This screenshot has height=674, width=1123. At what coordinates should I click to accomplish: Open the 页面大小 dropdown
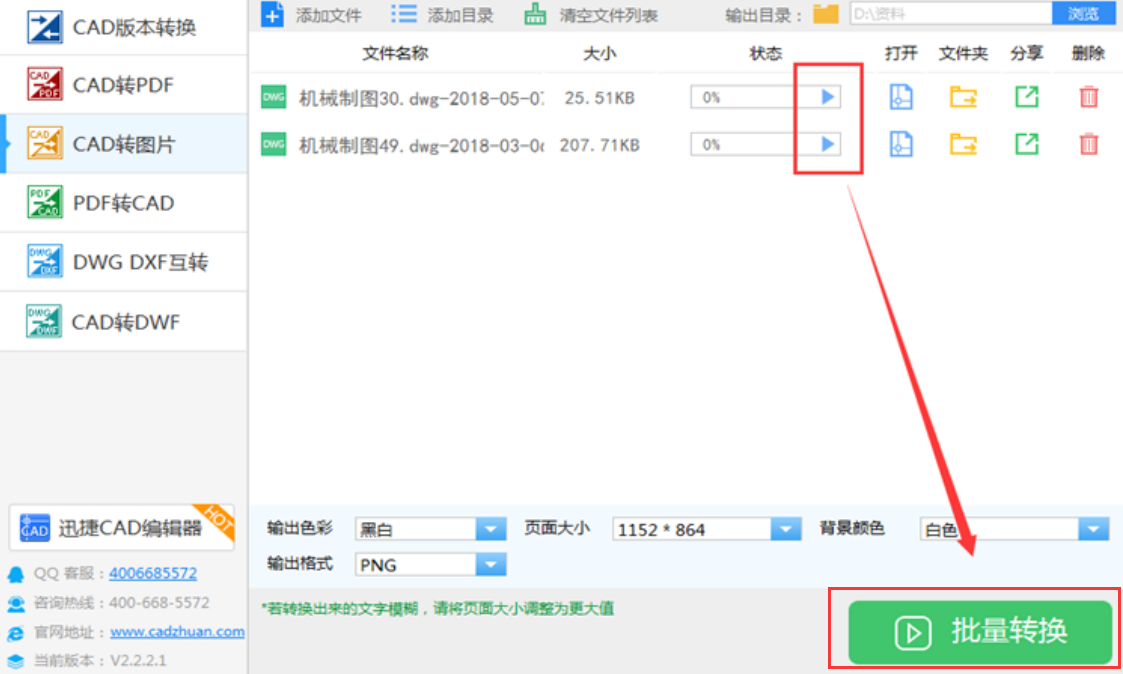706,529
